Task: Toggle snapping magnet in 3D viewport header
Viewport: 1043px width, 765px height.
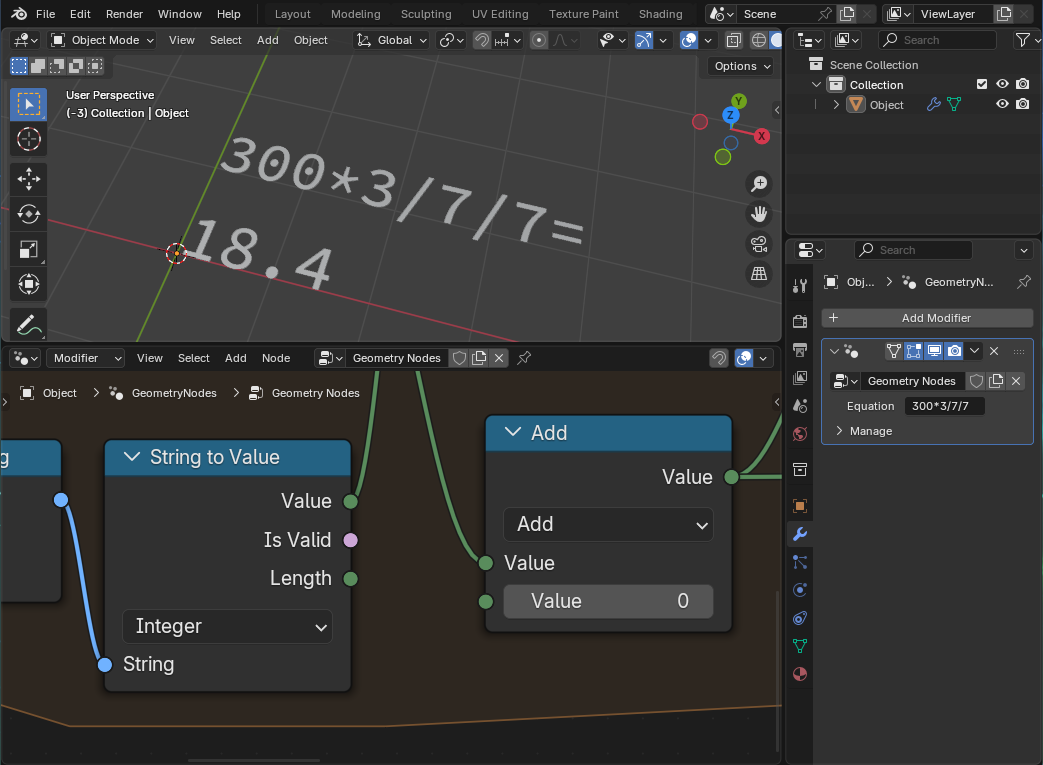Action: click(x=482, y=41)
